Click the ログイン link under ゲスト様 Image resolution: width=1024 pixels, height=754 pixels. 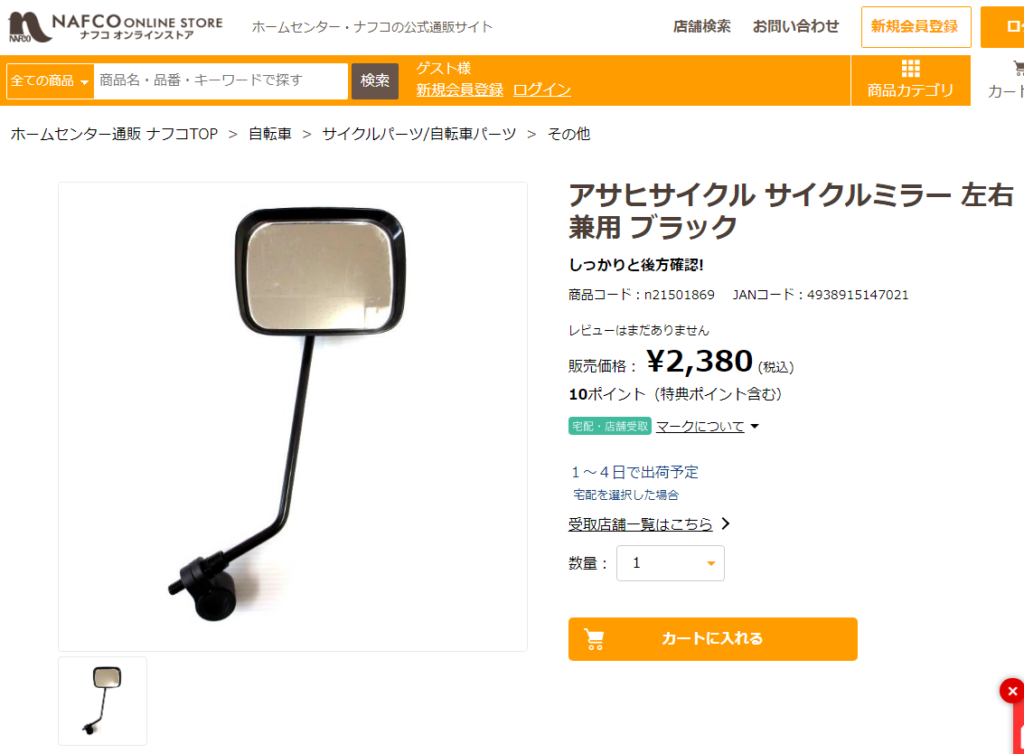pos(542,90)
